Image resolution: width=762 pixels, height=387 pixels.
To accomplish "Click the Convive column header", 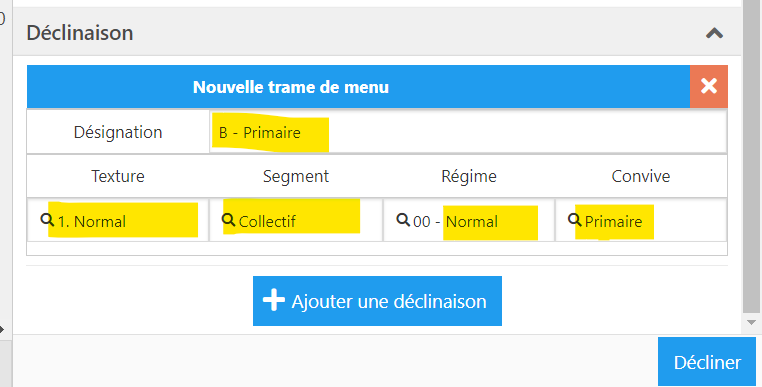I will [641, 176].
